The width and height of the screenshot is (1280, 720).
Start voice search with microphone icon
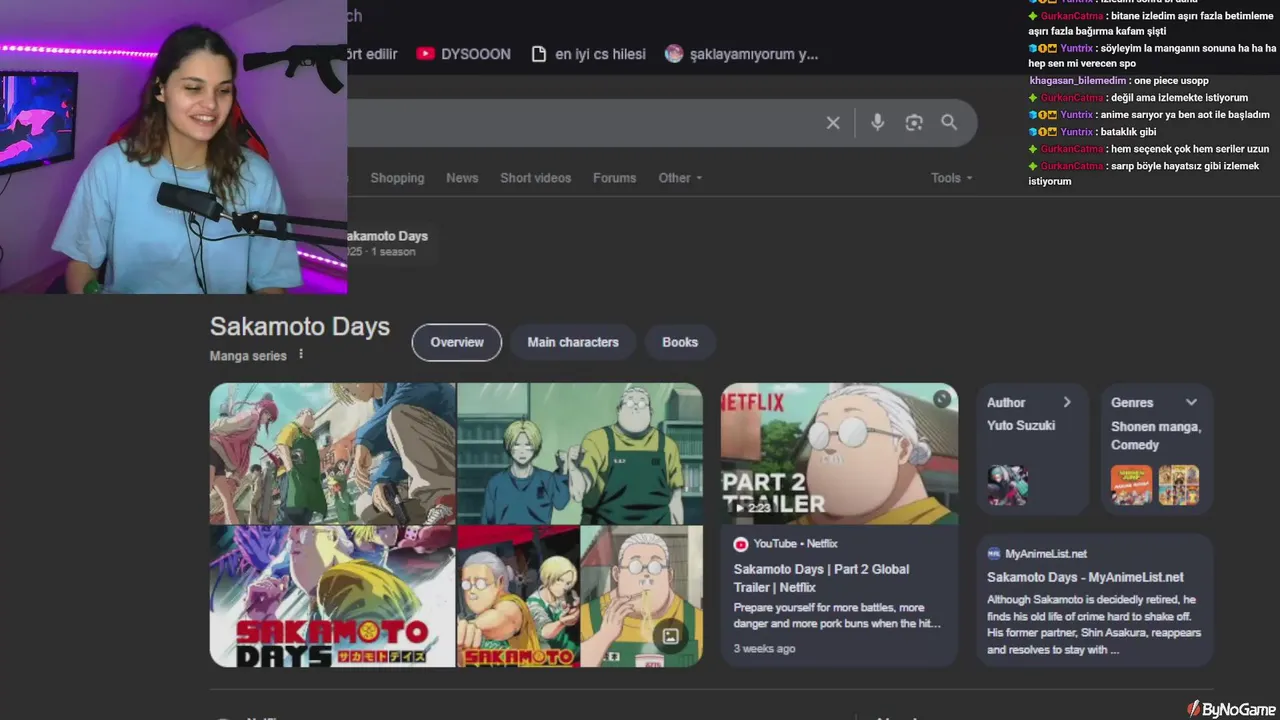tap(877, 122)
